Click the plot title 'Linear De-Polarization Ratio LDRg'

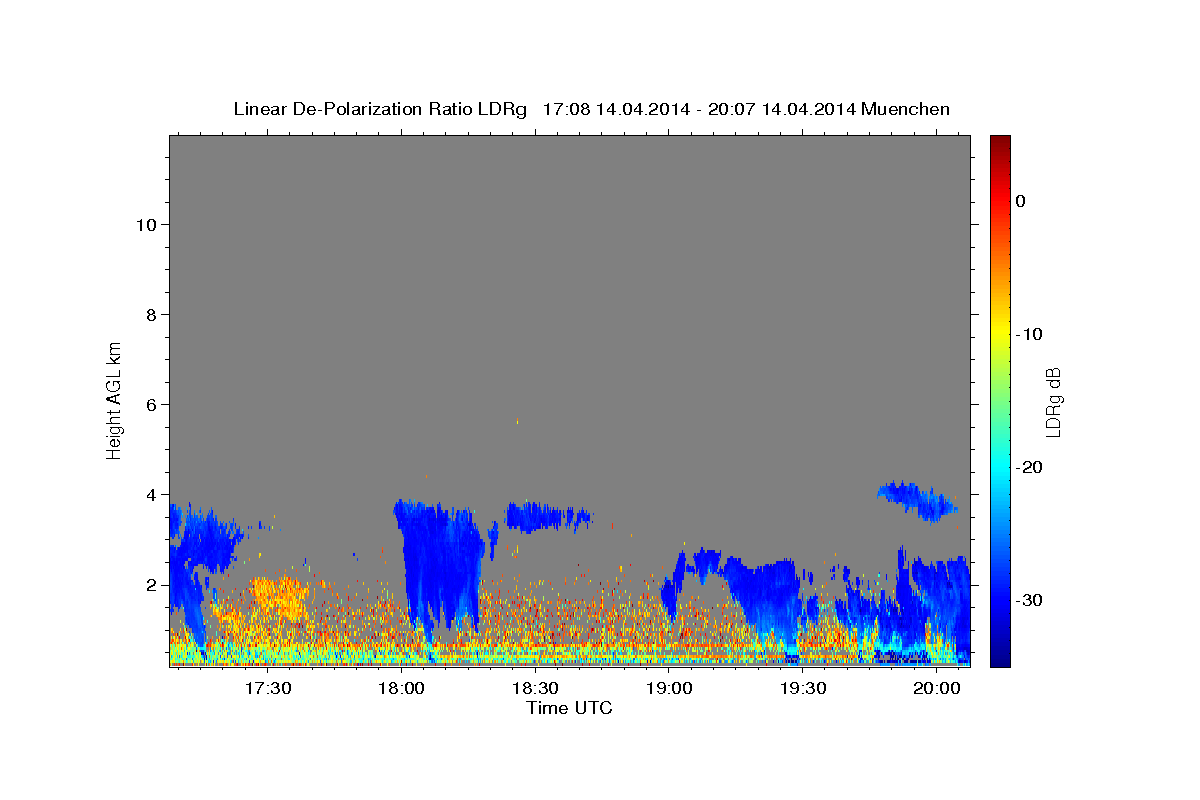[380, 109]
